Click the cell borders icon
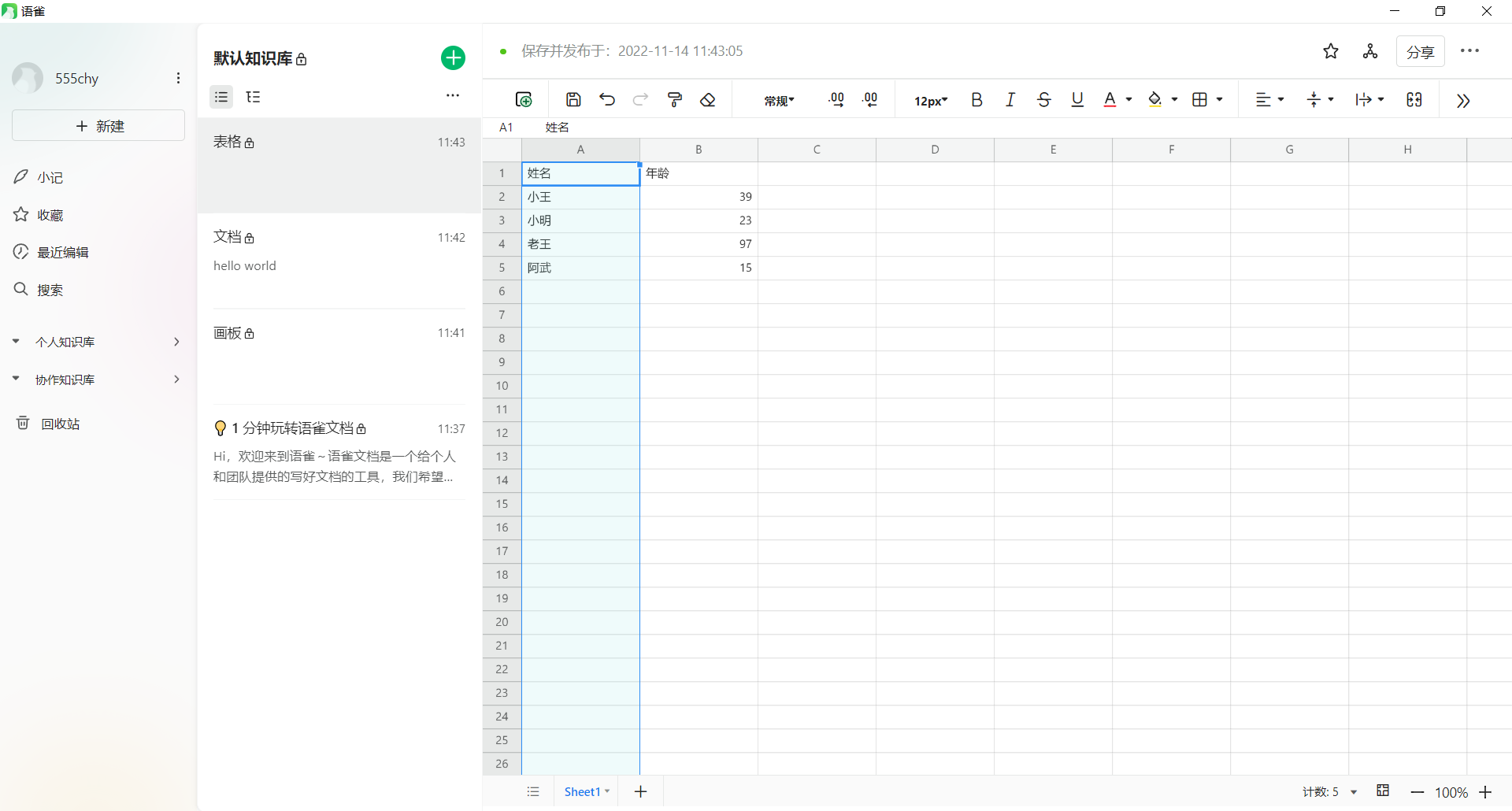This screenshot has width=1512, height=811. tap(1200, 100)
